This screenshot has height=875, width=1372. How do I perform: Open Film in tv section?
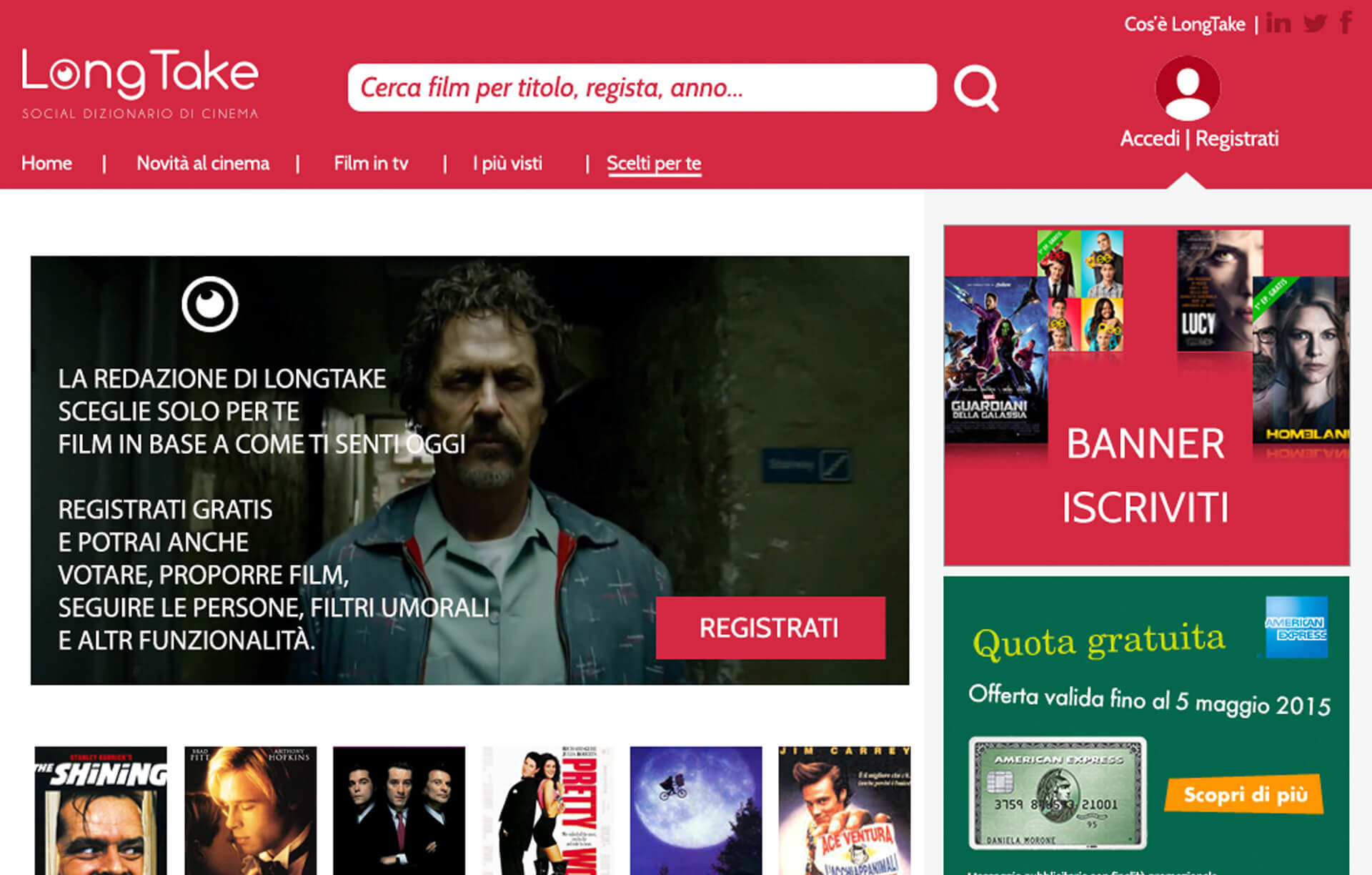tap(371, 163)
